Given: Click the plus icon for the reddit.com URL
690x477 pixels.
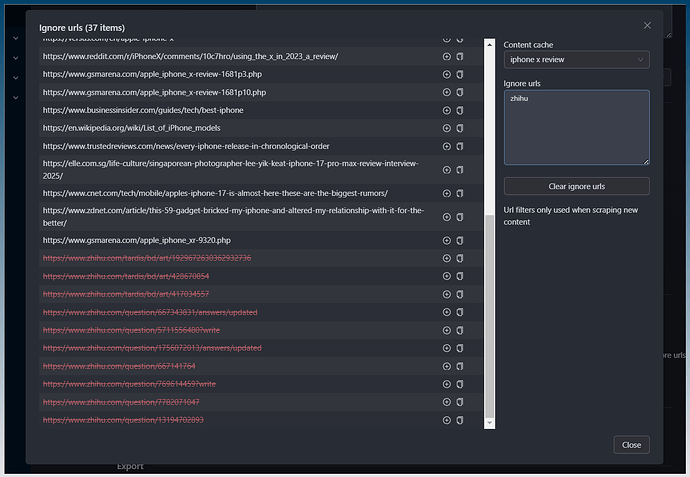Looking at the screenshot, I should [447, 57].
